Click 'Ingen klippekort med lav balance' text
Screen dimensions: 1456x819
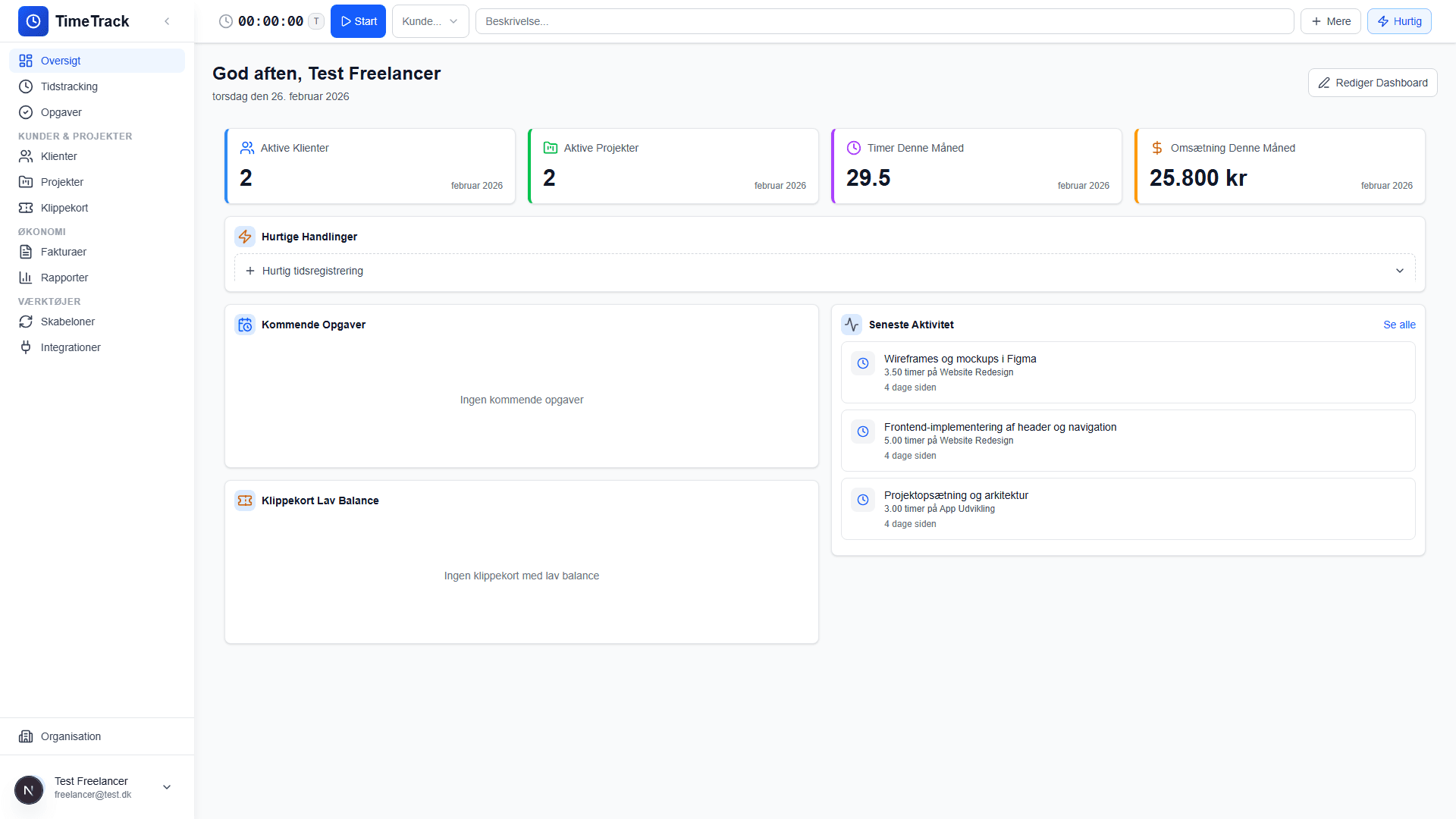click(522, 576)
